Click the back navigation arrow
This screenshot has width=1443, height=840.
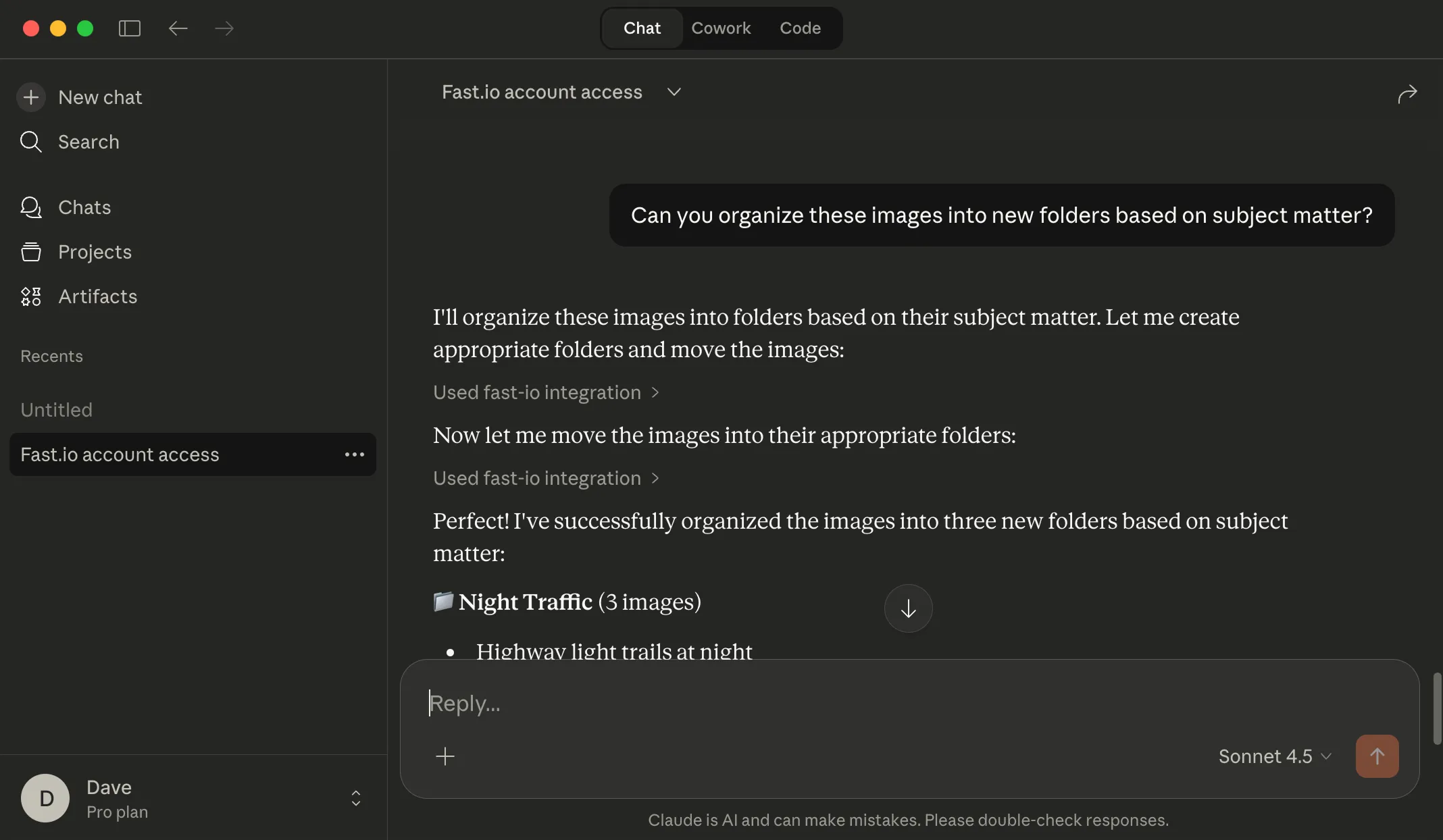coord(178,28)
